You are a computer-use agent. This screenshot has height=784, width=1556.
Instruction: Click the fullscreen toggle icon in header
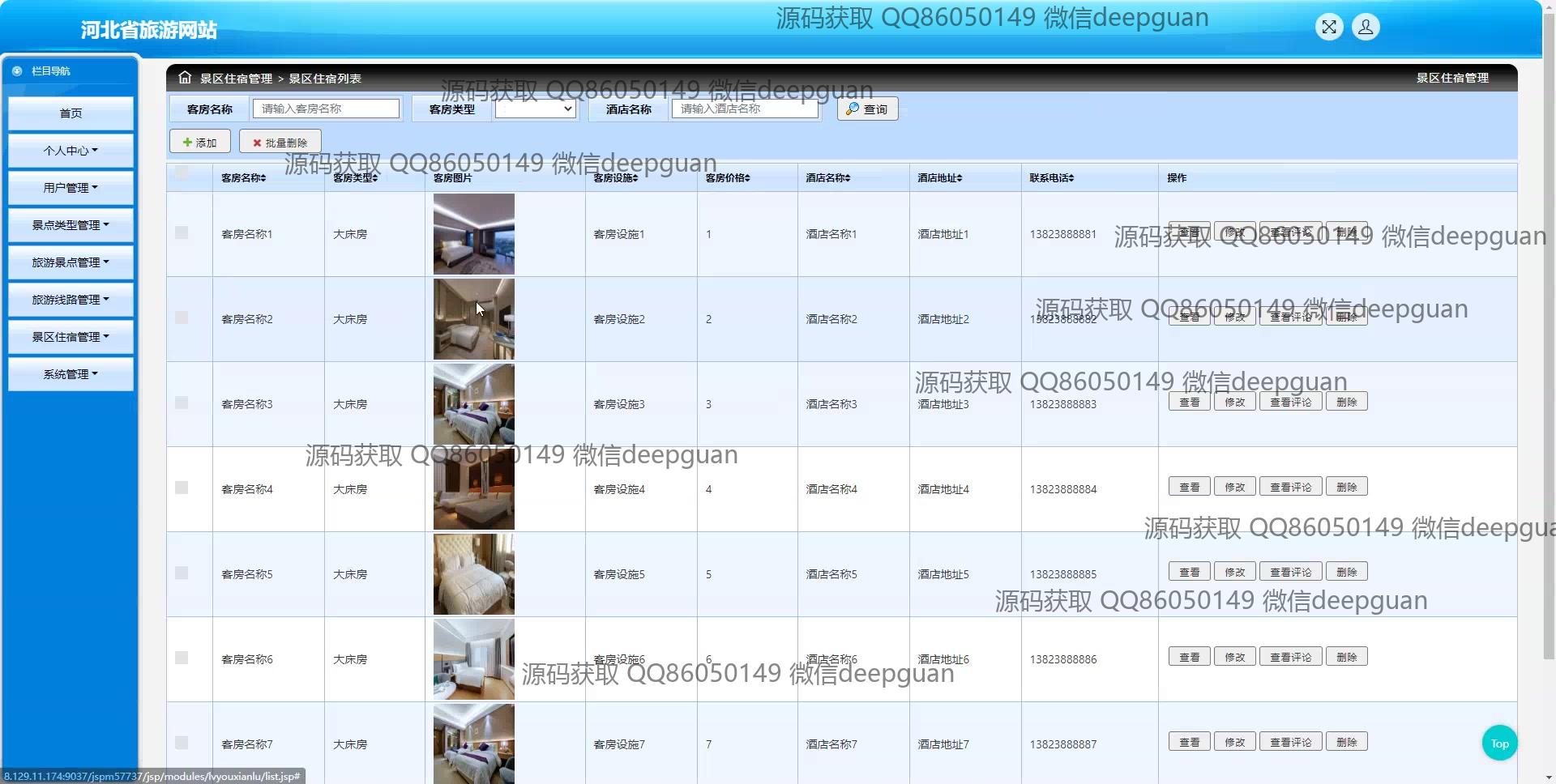(1329, 28)
